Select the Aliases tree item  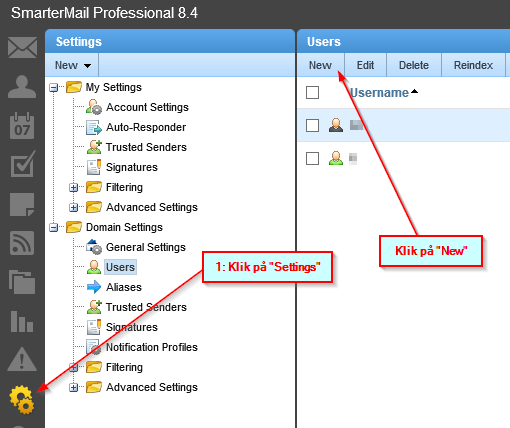pos(124,287)
